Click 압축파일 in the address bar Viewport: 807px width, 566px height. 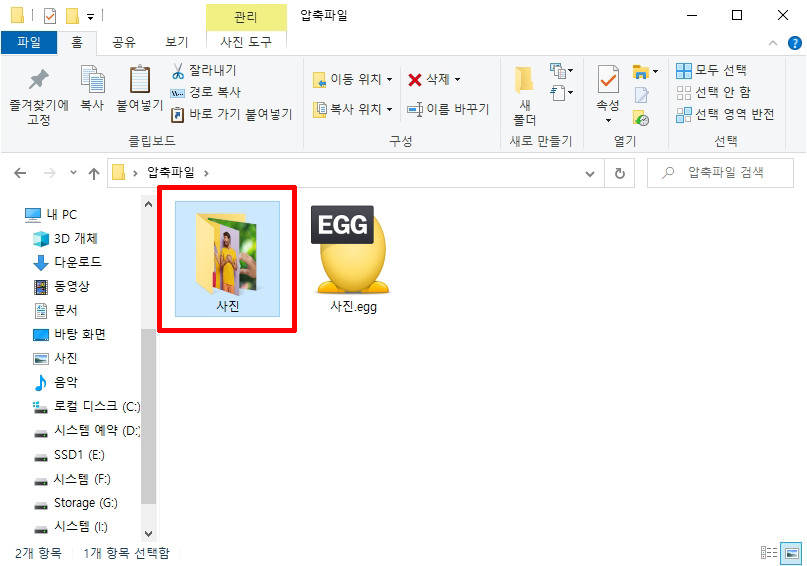(171, 172)
